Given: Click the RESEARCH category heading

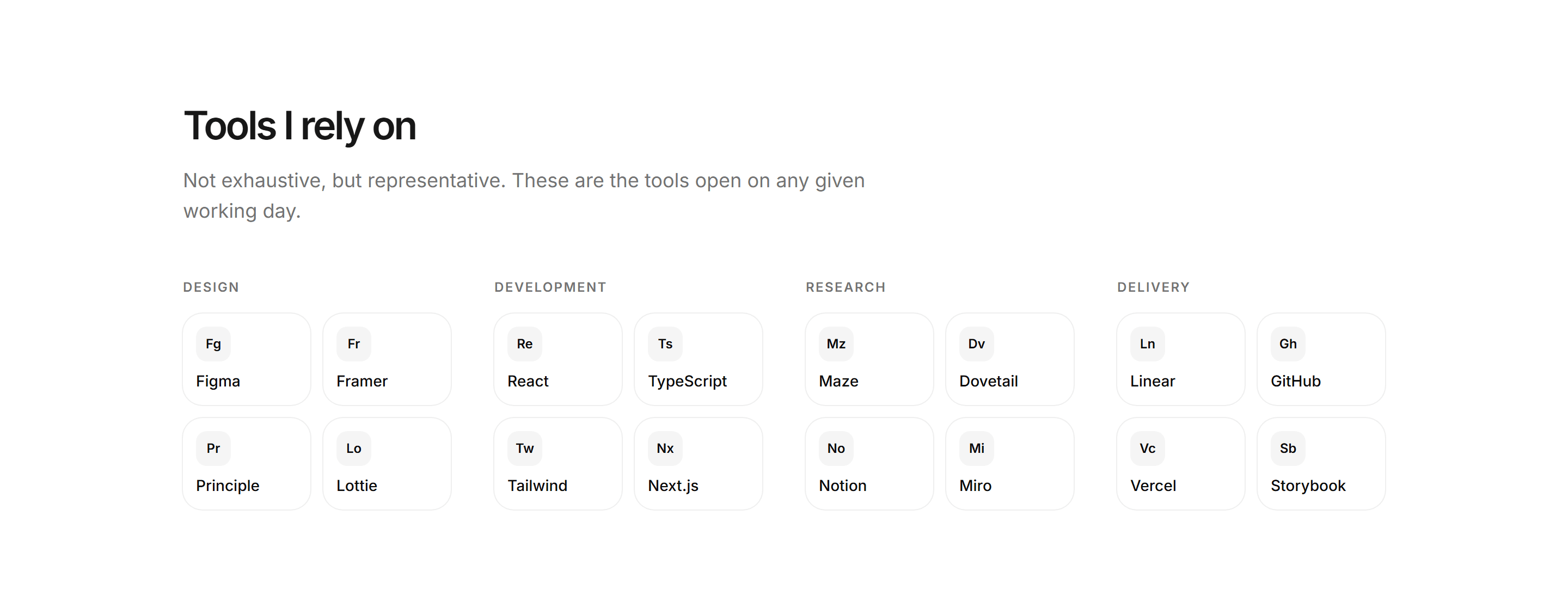Looking at the screenshot, I should pyautogui.click(x=846, y=287).
